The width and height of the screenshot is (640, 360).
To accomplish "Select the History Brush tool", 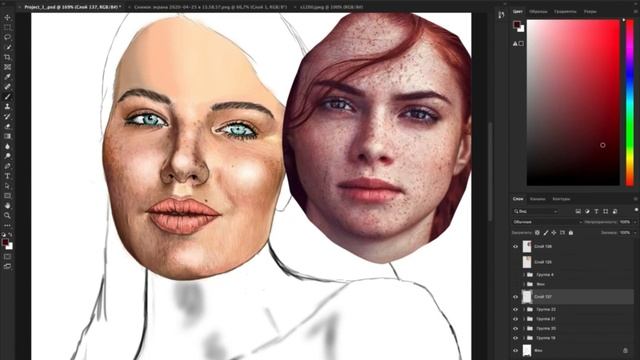I will 7,116.
